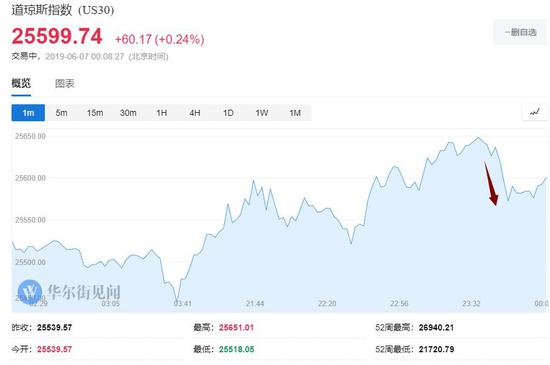Select the 1m interval
This screenshot has width=550, height=365.
[28, 113]
